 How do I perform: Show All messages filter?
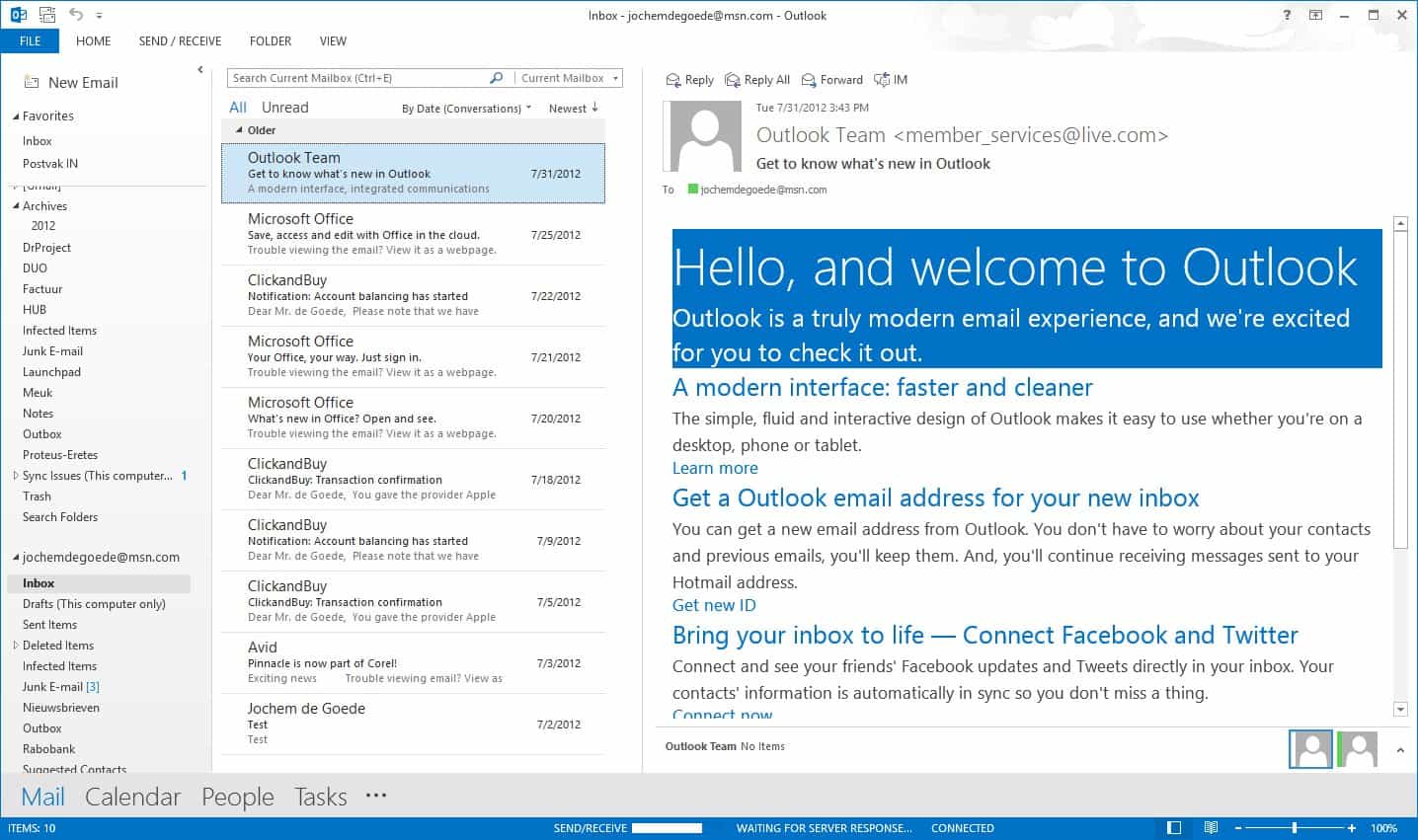[x=238, y=108]
